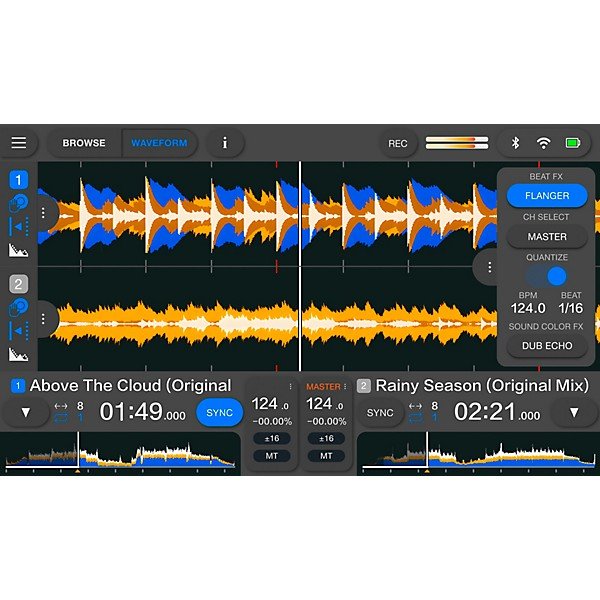Viewport: 600px width, 600px height.
Task: Toggle deck 2 blue loop icon
Action: click(415, 418)
